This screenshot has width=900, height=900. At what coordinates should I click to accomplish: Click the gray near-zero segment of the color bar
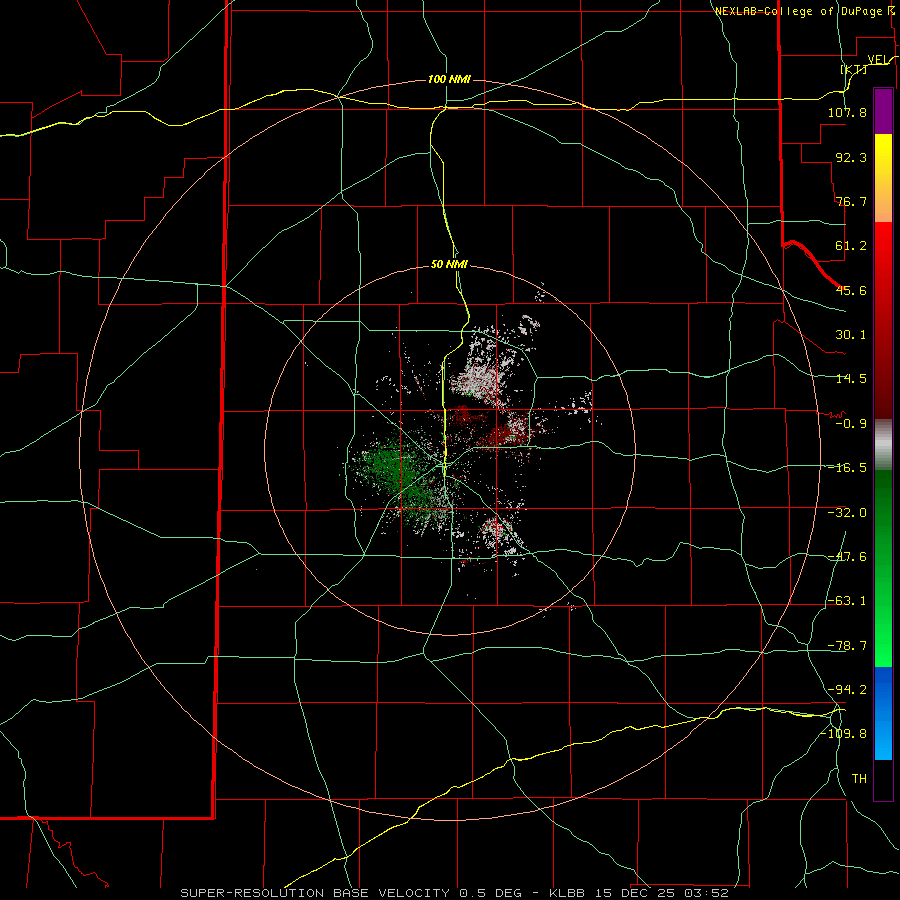coord(883,445)
